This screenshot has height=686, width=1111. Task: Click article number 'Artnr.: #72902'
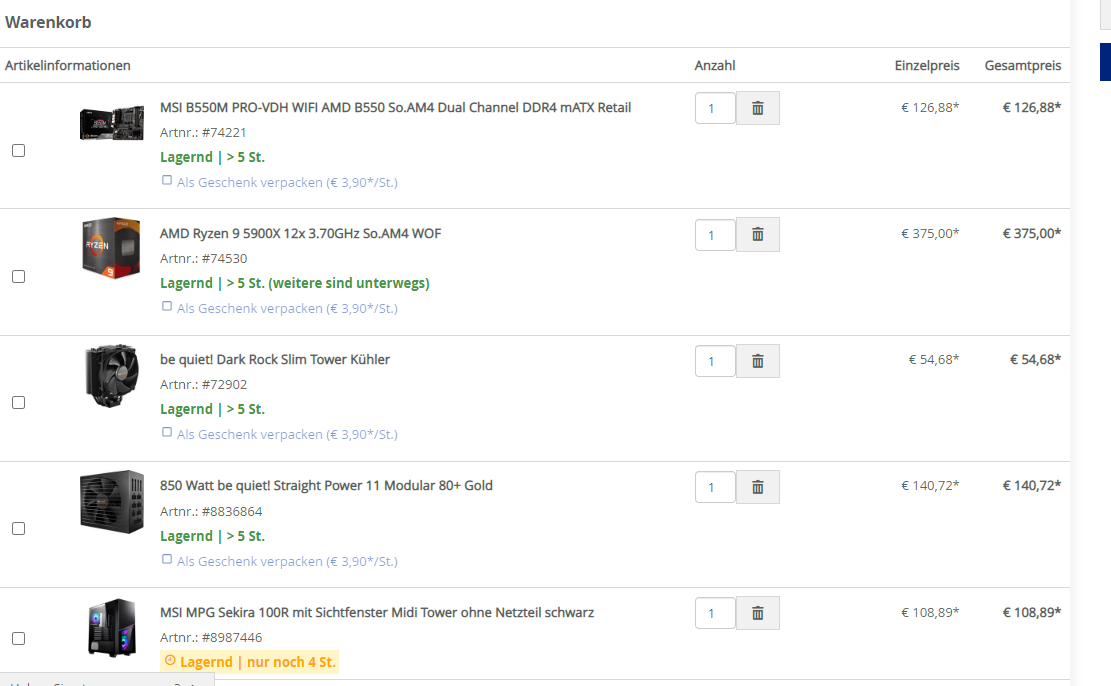203,385
